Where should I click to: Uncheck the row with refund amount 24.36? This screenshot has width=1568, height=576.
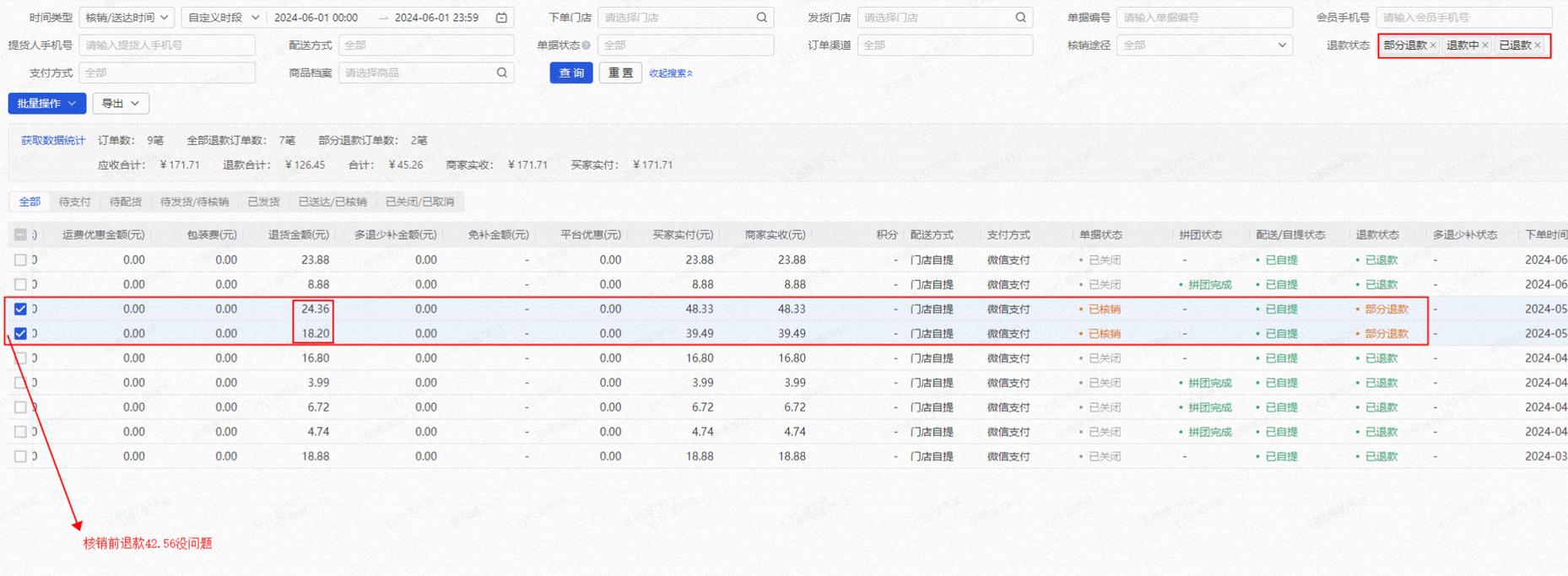pos(20,310)
